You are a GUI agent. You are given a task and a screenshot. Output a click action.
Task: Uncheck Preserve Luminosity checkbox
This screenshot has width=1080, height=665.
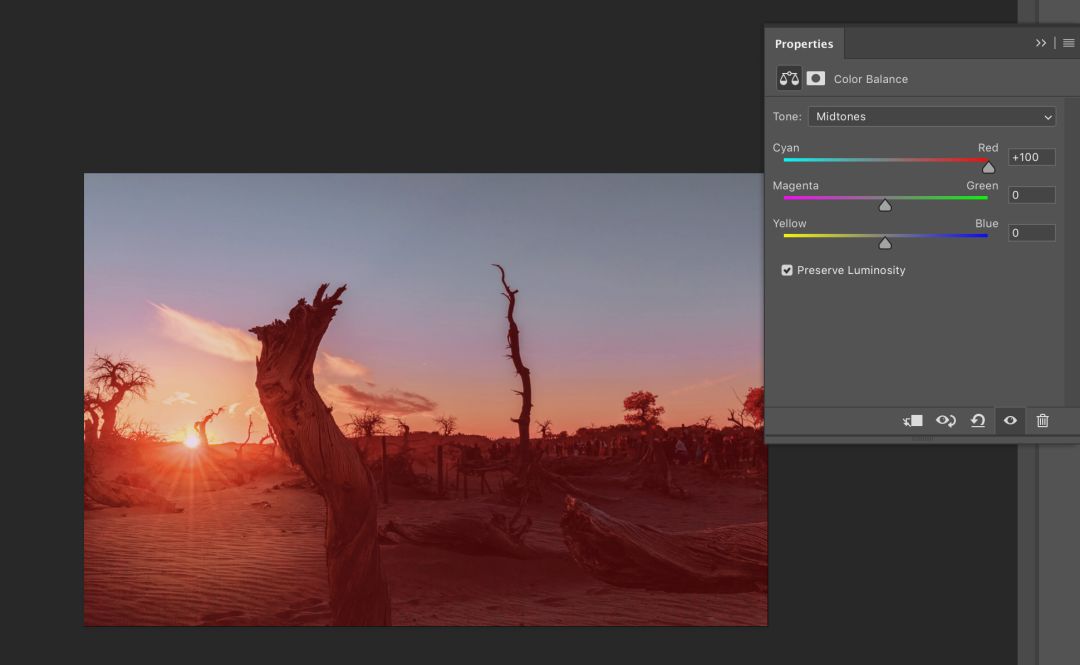(x=787, y=270)
